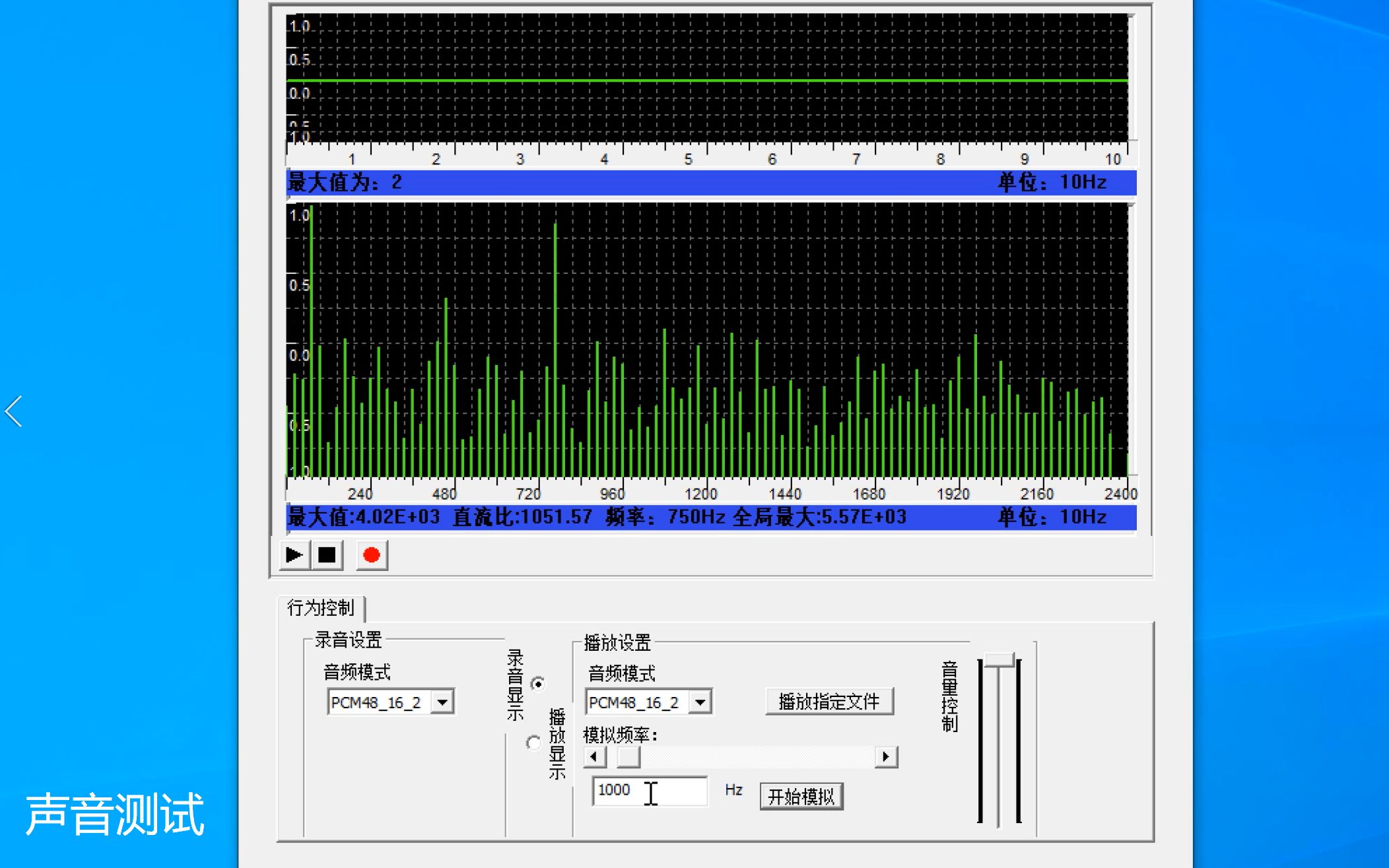The height and width of the screenshot is (868, 1389).
Task: Click the track of the 模拟频率 scrollbar
Action: pyautogui.click(x=757, y=756)
